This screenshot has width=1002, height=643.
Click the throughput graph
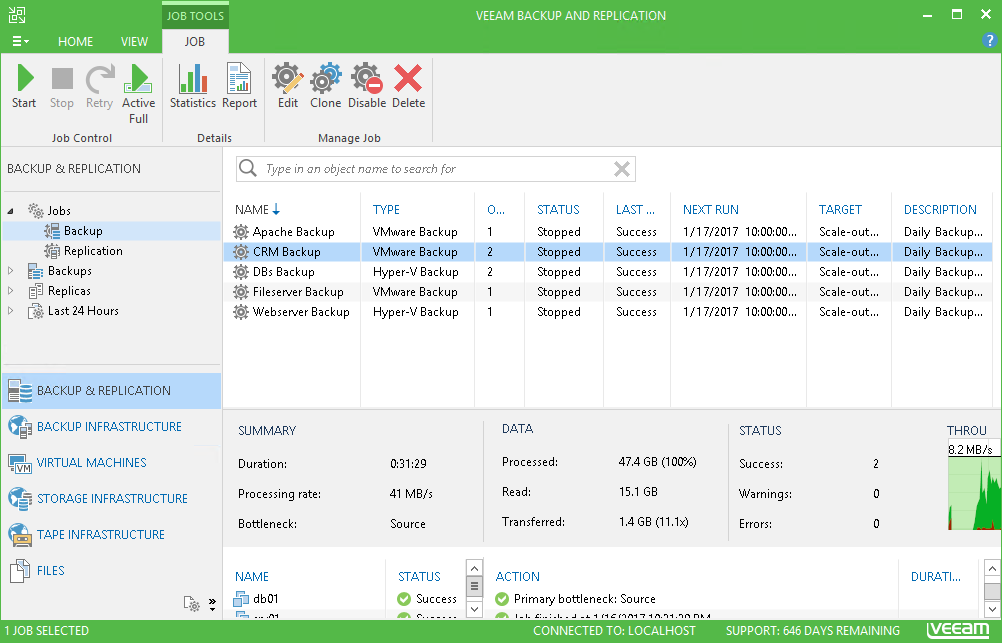pos(973,492)
